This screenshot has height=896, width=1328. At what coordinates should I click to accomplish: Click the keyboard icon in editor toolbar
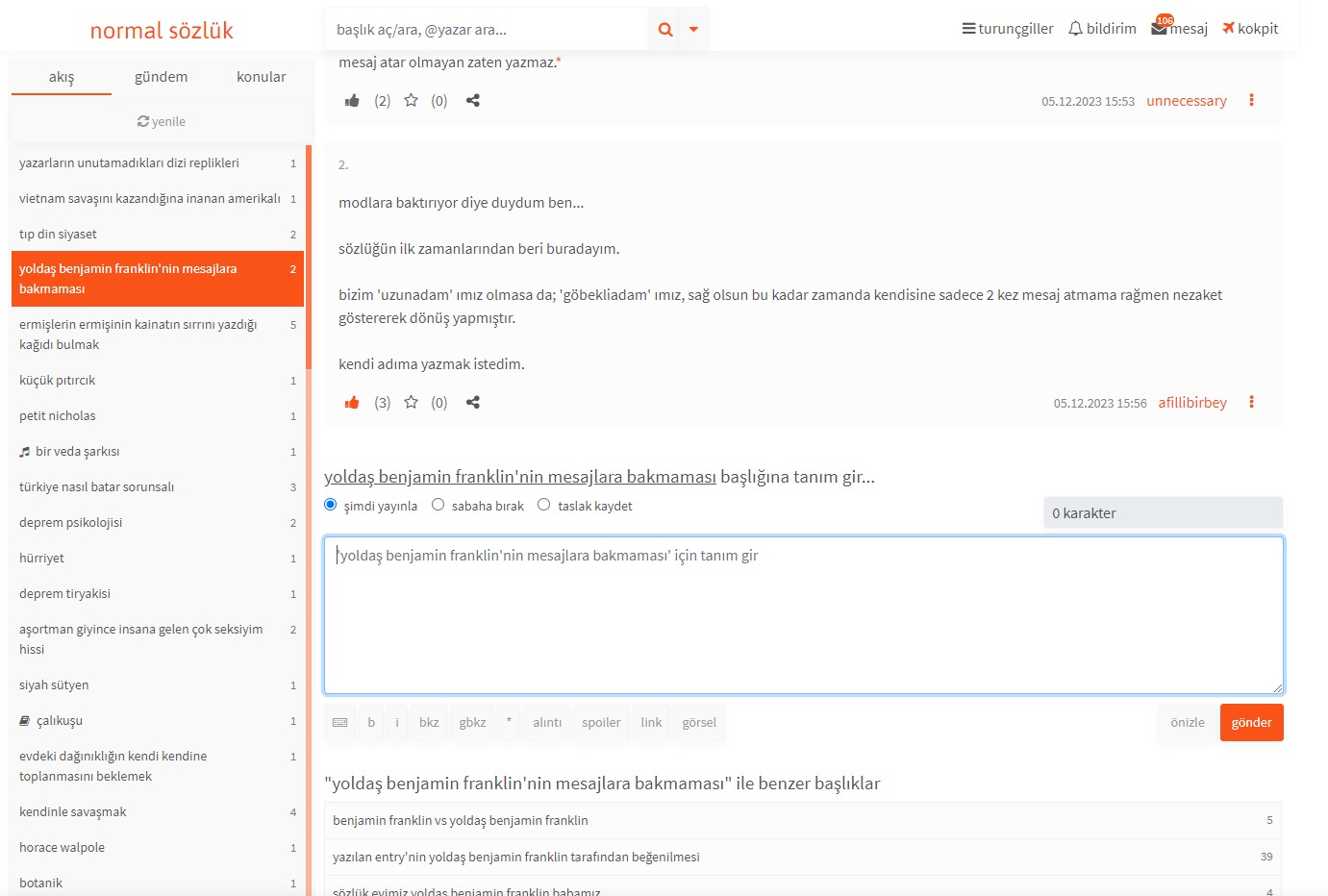tap(340, 723)
